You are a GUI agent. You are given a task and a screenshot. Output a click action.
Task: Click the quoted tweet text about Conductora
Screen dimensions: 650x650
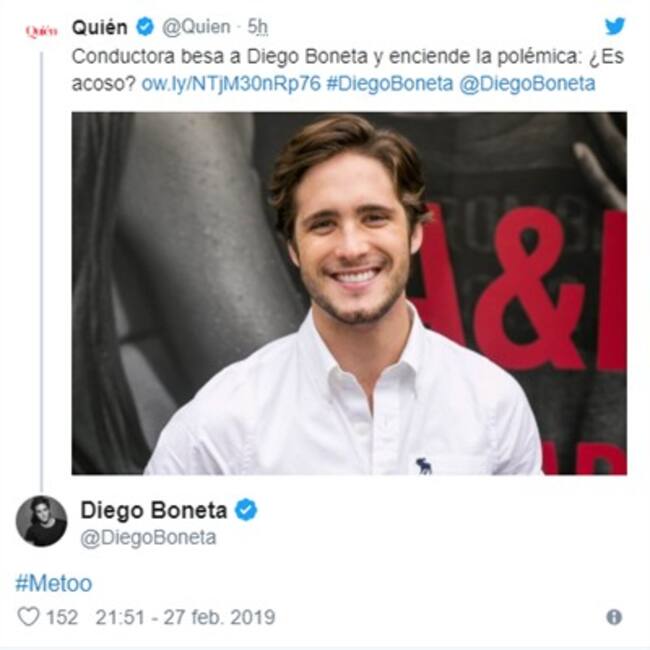348,70
